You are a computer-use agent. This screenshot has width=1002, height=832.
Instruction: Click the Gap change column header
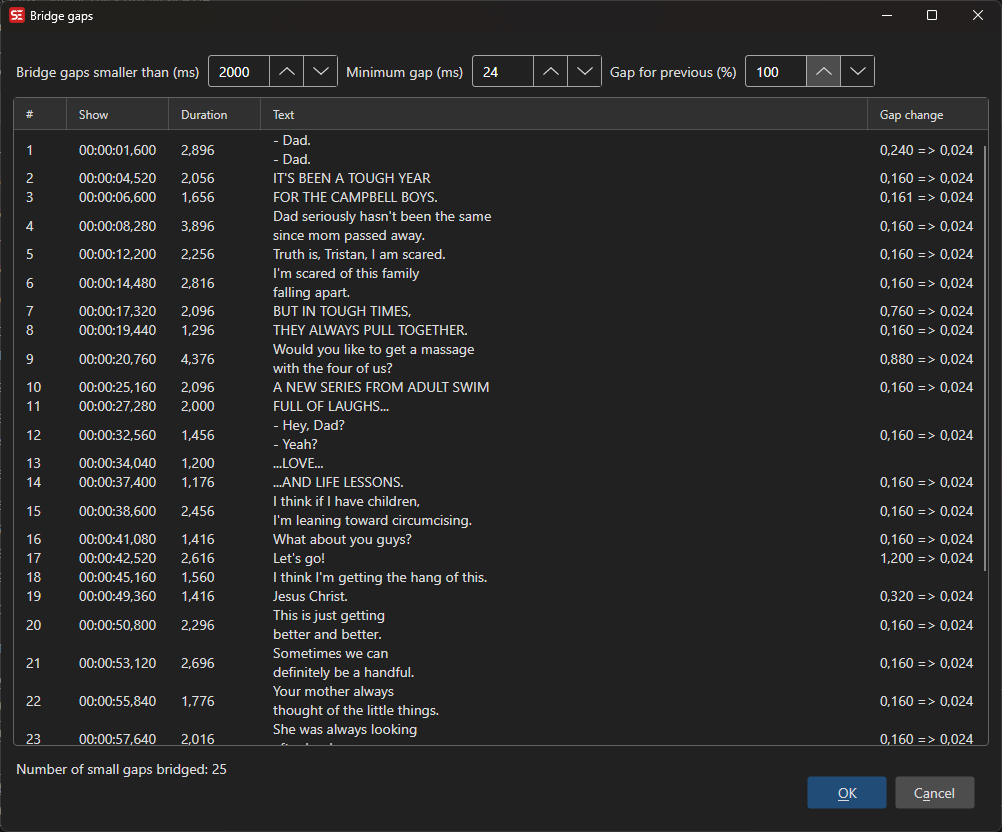(x=910, y=115)
